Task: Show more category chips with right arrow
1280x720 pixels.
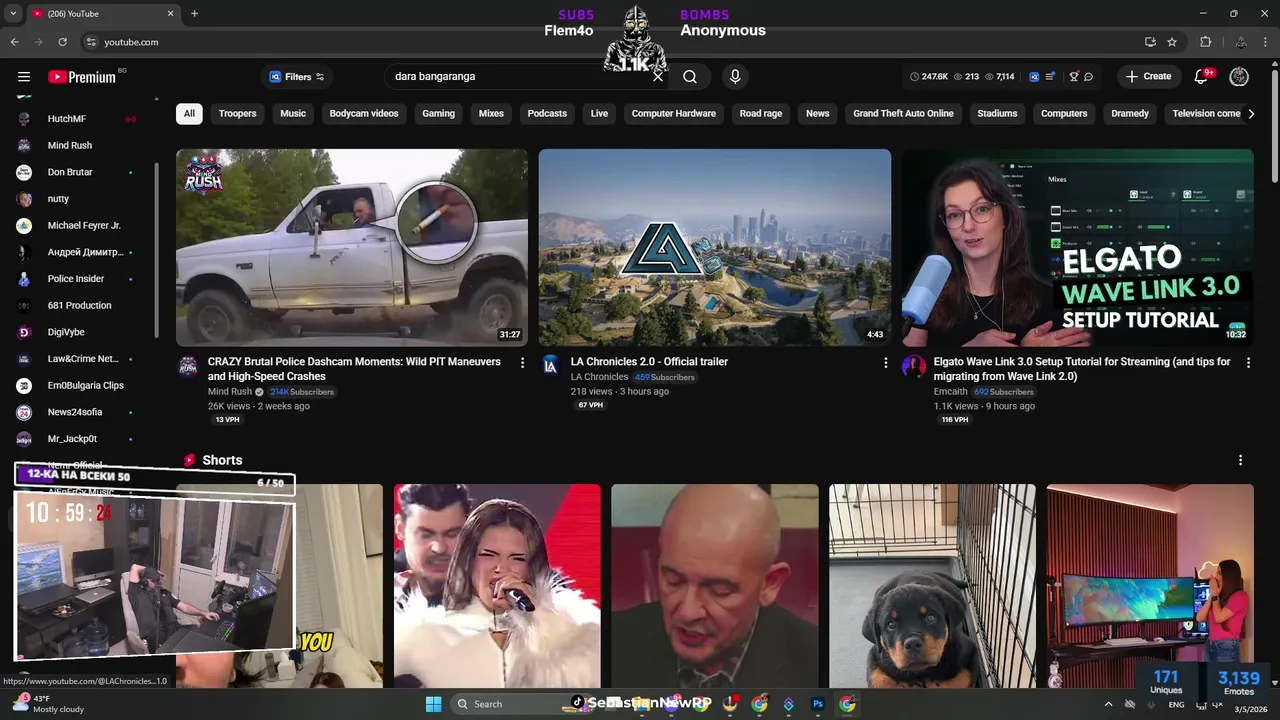Action: tap(1251, 113)
